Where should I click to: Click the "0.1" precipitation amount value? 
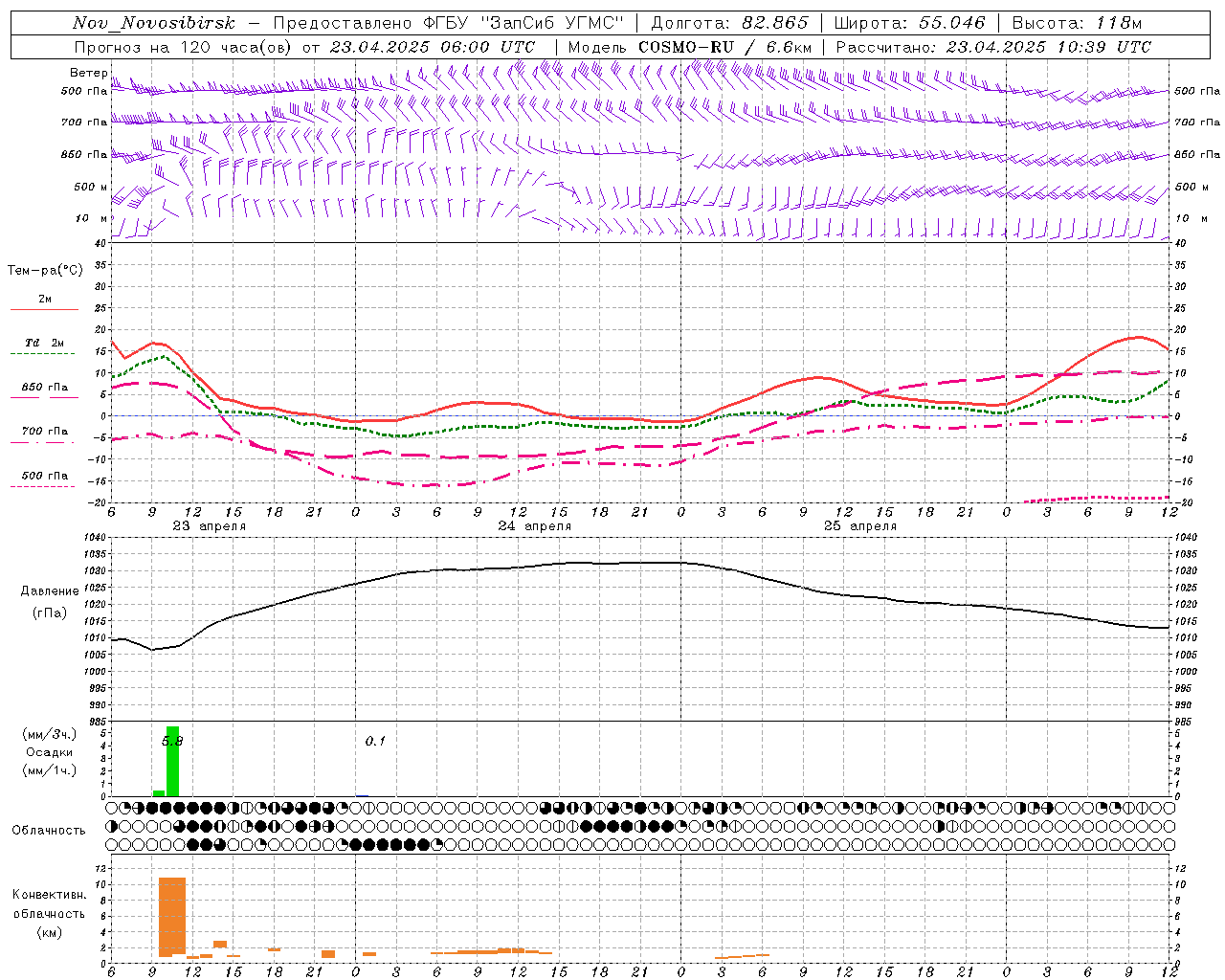pyautogui.click(x=375, y=741)
